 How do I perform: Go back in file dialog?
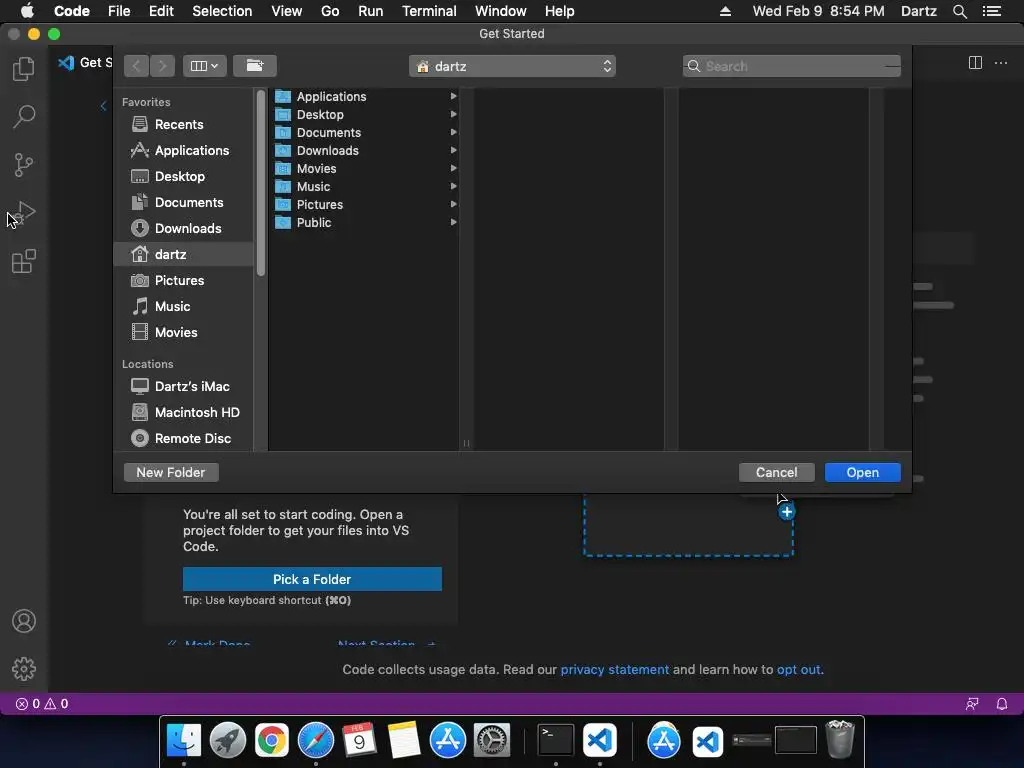(136, 66)
